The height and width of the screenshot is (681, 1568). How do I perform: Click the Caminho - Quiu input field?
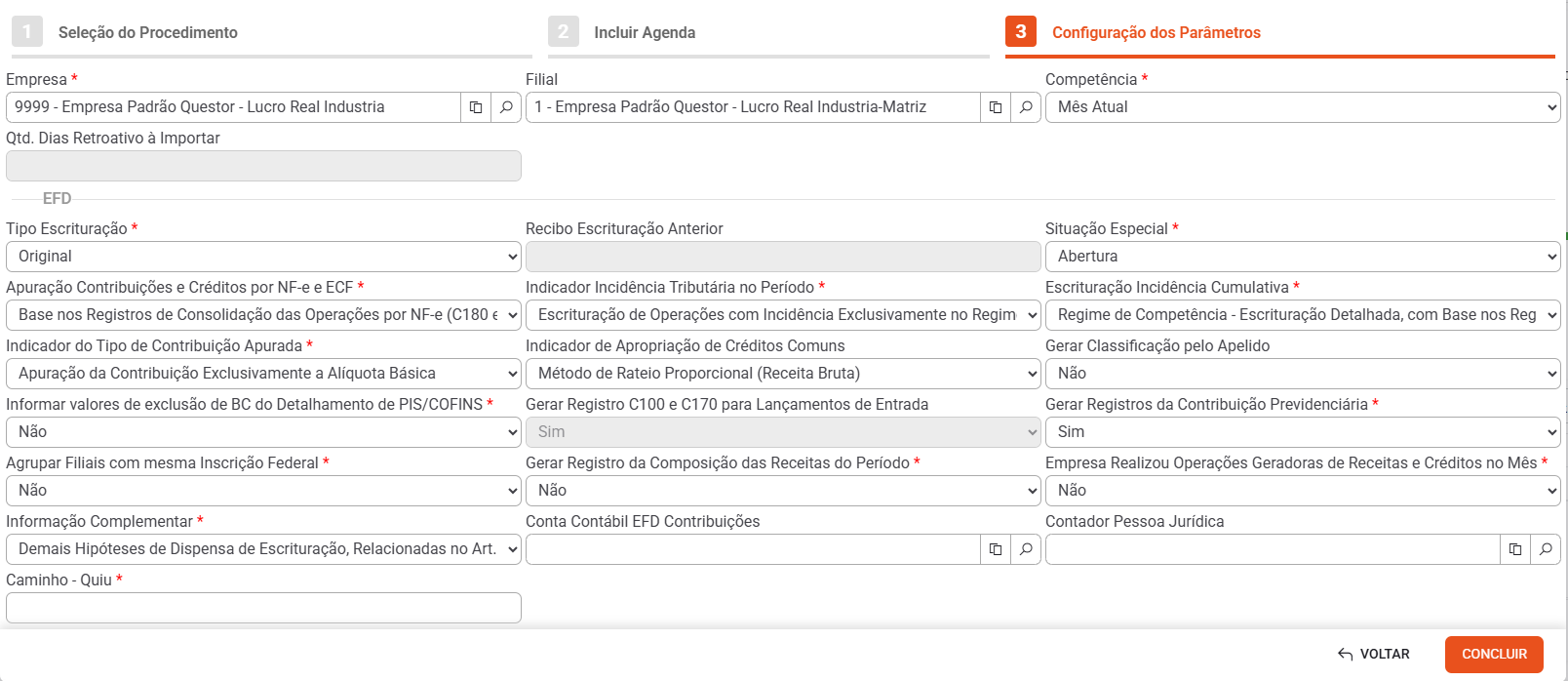pos(263,608)
